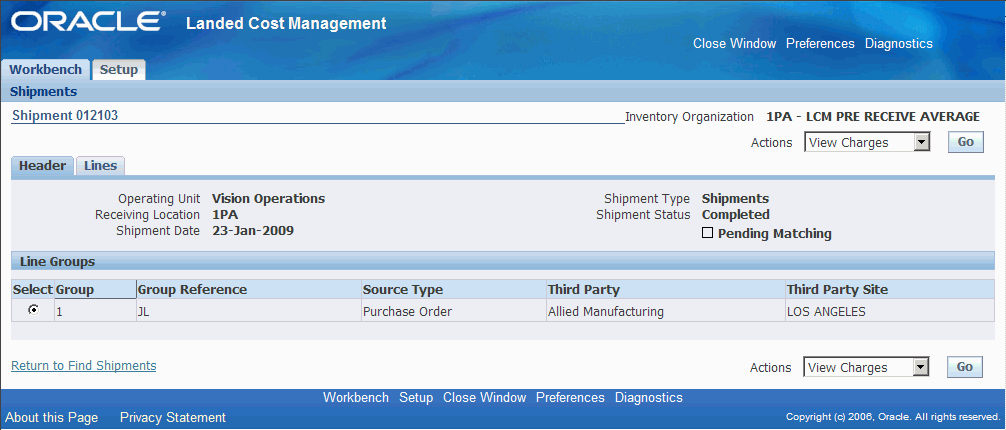Click Close Window link in footer
The height and width of the screenshot is (430, 1006).
pos(484,397)
